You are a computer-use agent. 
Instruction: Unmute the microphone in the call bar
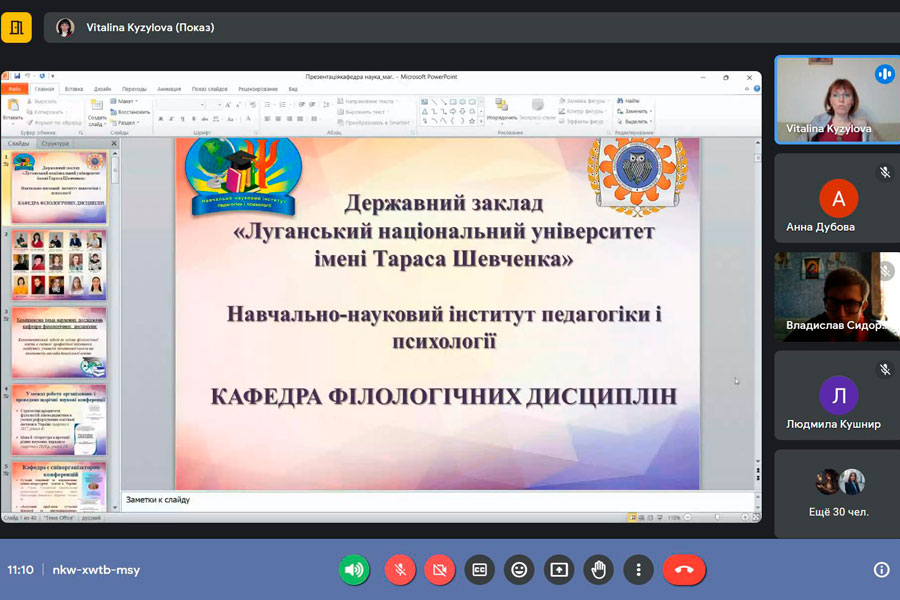click(399, 569)
